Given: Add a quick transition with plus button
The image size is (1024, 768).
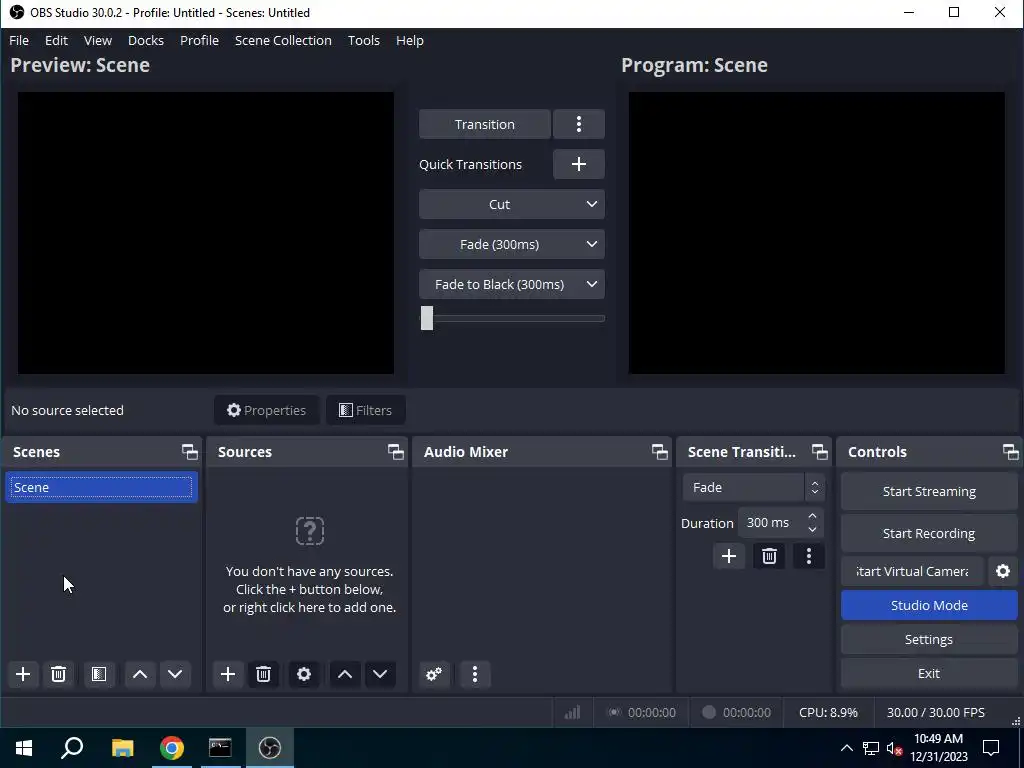Looking at the screenshot, I should pyautogui.click(x=579, y=164).
